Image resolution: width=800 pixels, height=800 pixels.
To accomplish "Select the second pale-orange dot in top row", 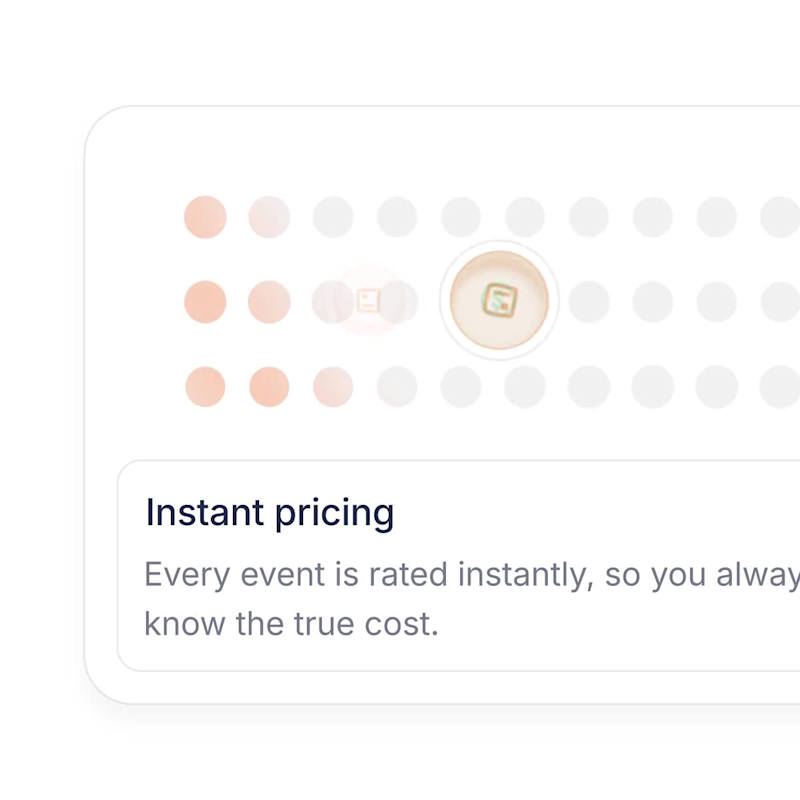I will click(269, 217).
